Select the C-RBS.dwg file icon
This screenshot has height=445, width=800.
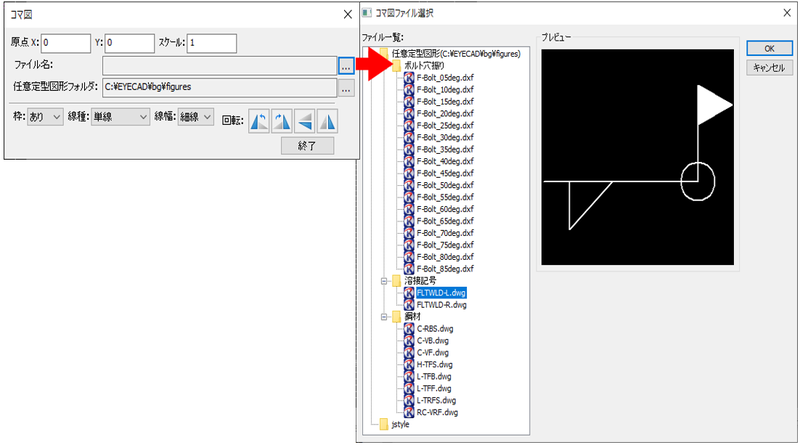point(408,328)
